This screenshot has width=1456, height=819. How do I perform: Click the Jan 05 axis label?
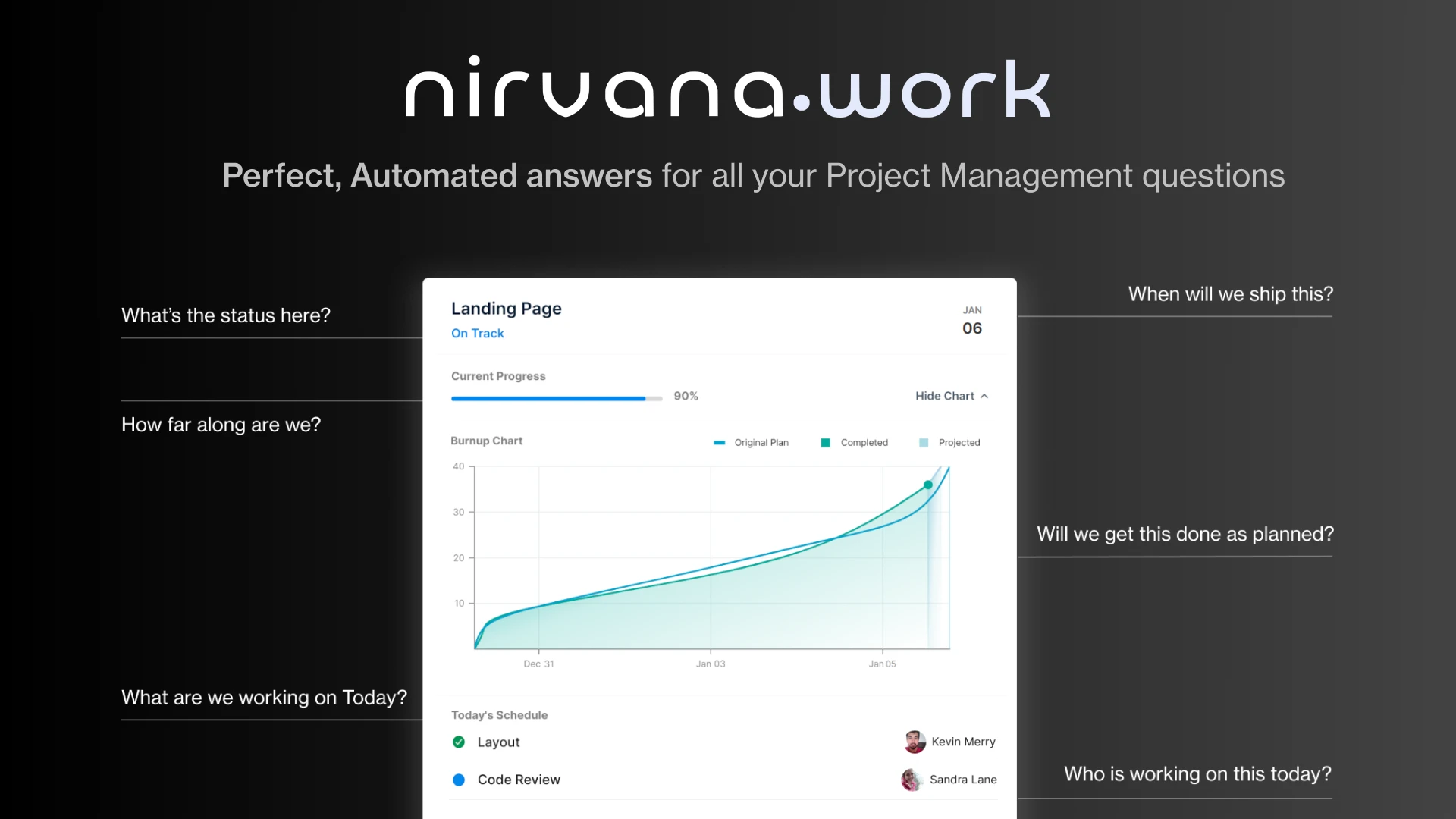[882, 664]
